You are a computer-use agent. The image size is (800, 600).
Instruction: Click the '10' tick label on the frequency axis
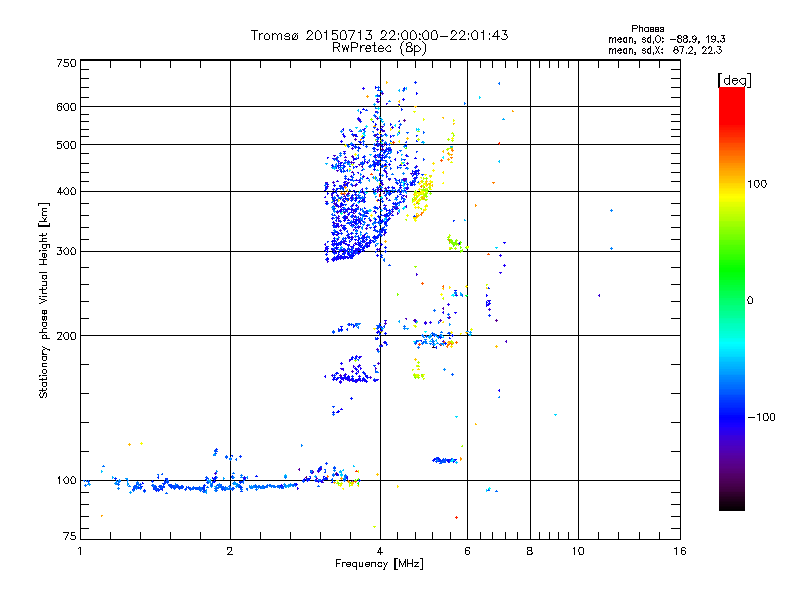[578, 551]
